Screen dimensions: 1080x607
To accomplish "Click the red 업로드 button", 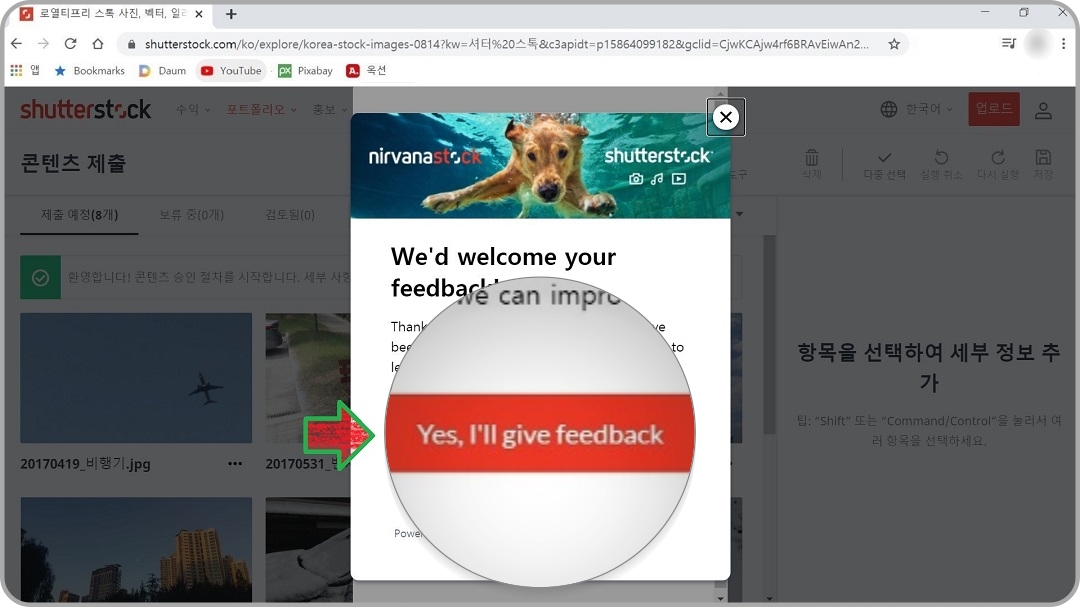I will point(994,109).
